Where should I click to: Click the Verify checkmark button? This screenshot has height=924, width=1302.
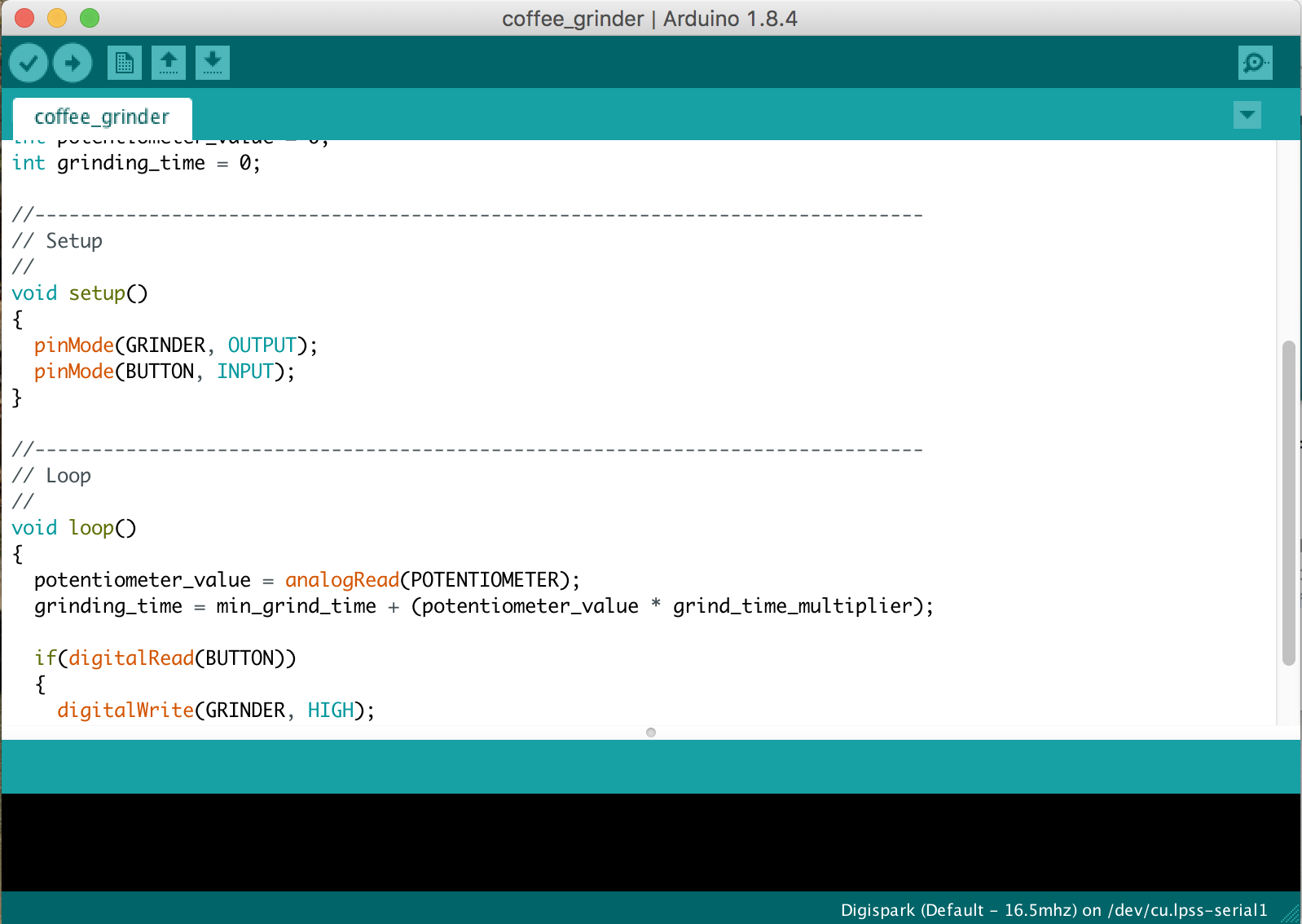click(29, 63)
